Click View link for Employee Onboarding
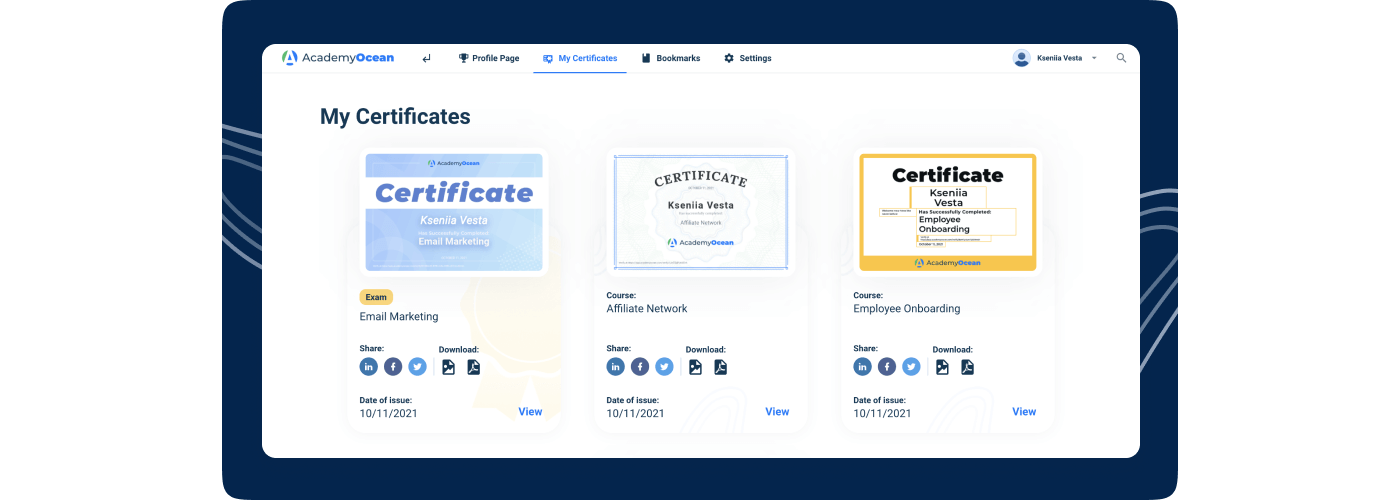Image resolution: width=1400 pixels, height=500 pixels. coord(1024,412)
